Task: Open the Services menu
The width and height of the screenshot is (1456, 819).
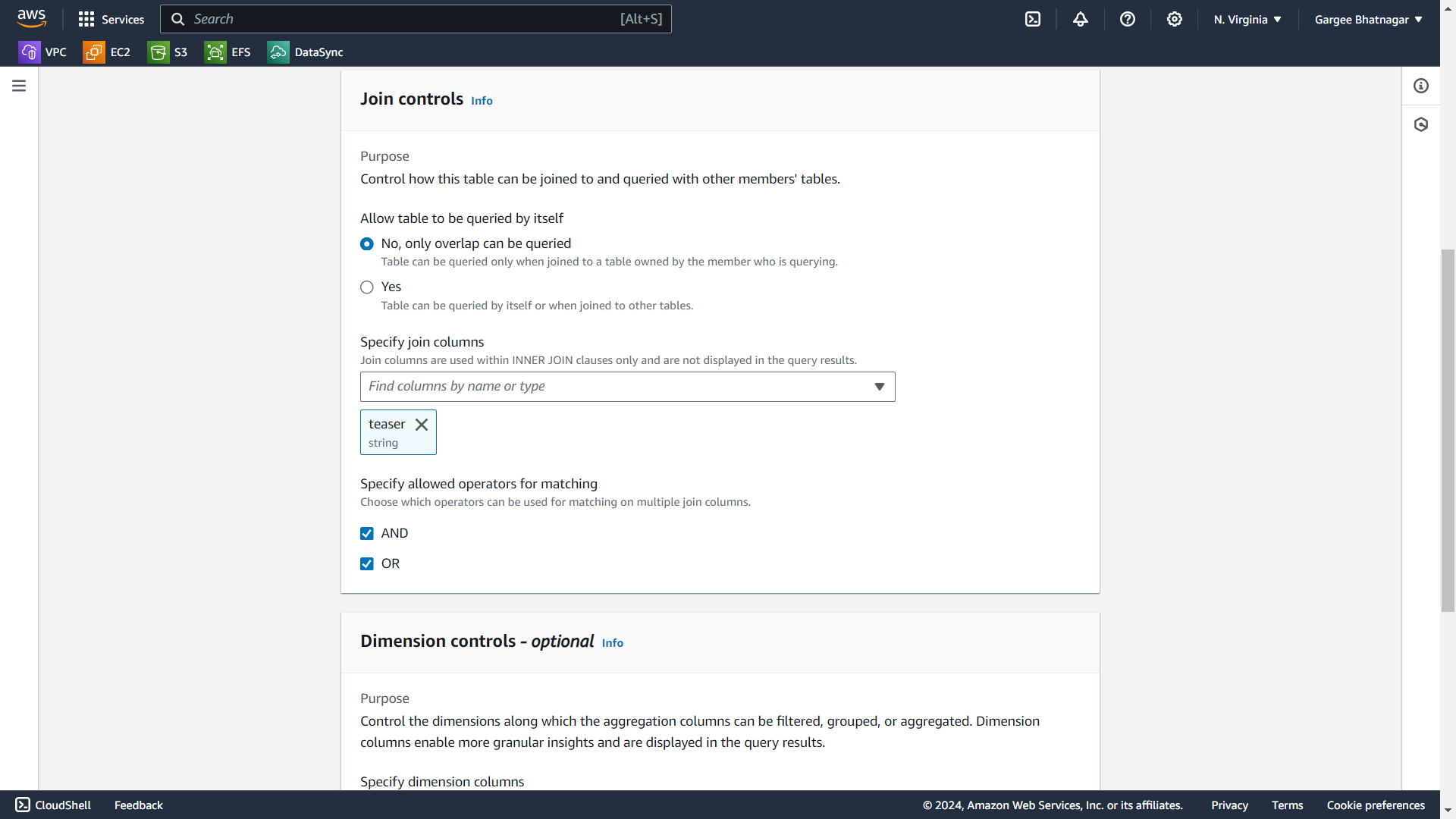Action: click(111, 19)
